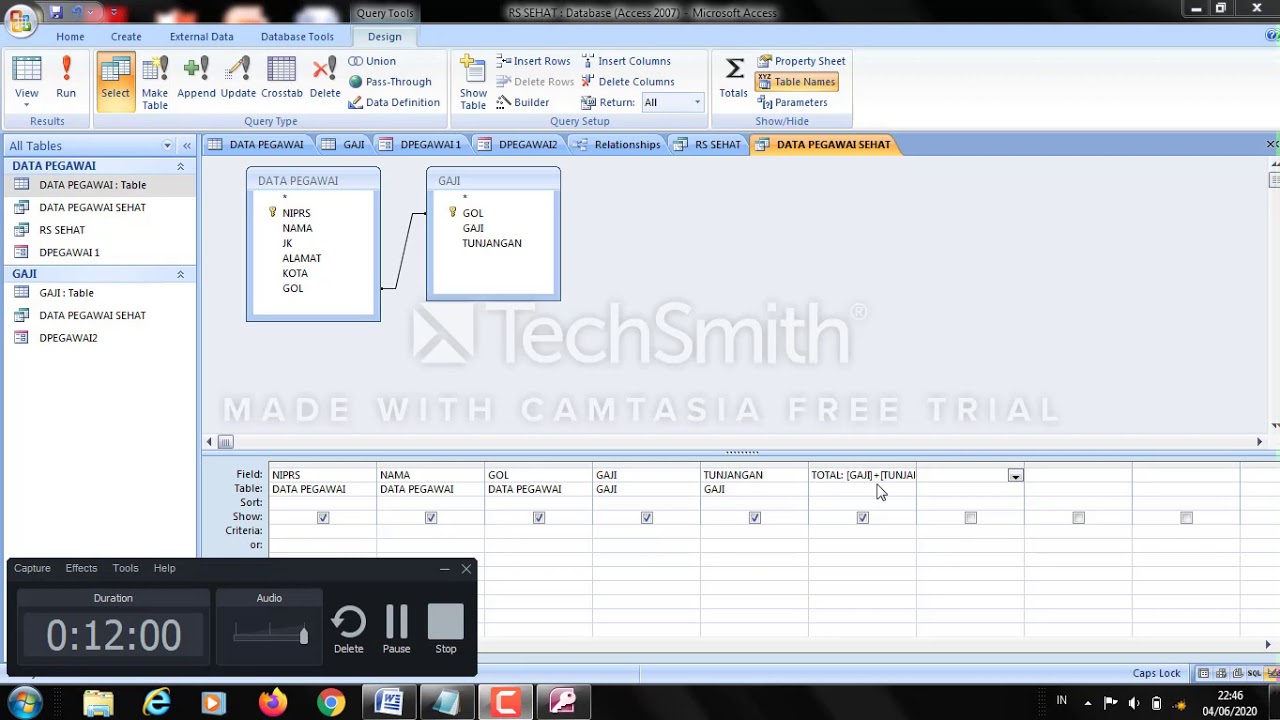The width and height of the screenshot is (1280, 720).
Task: Click Pass-Through query option
Action: (x=390, y=82)
